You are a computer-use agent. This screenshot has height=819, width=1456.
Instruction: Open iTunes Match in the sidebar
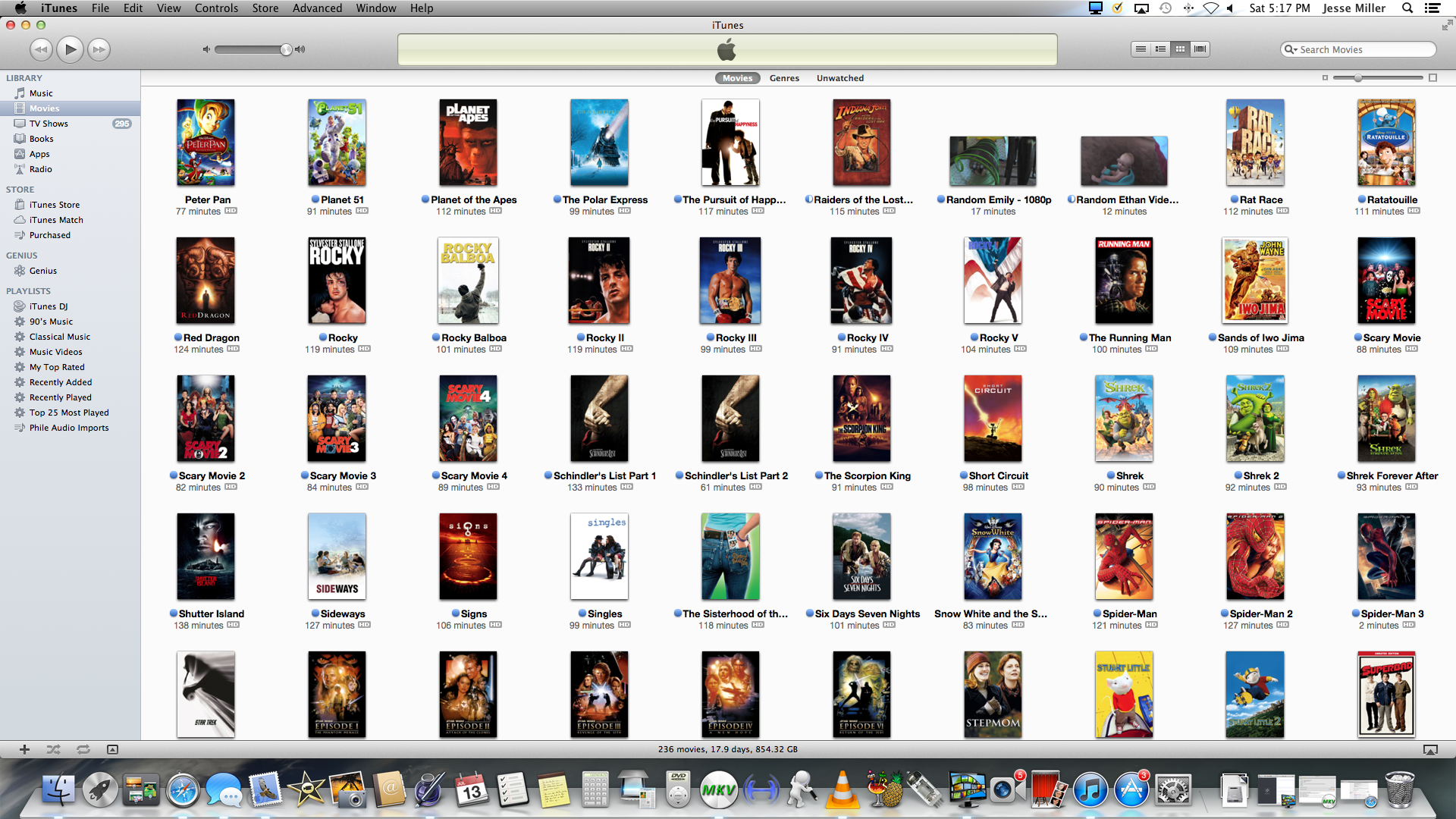(56, 220)
